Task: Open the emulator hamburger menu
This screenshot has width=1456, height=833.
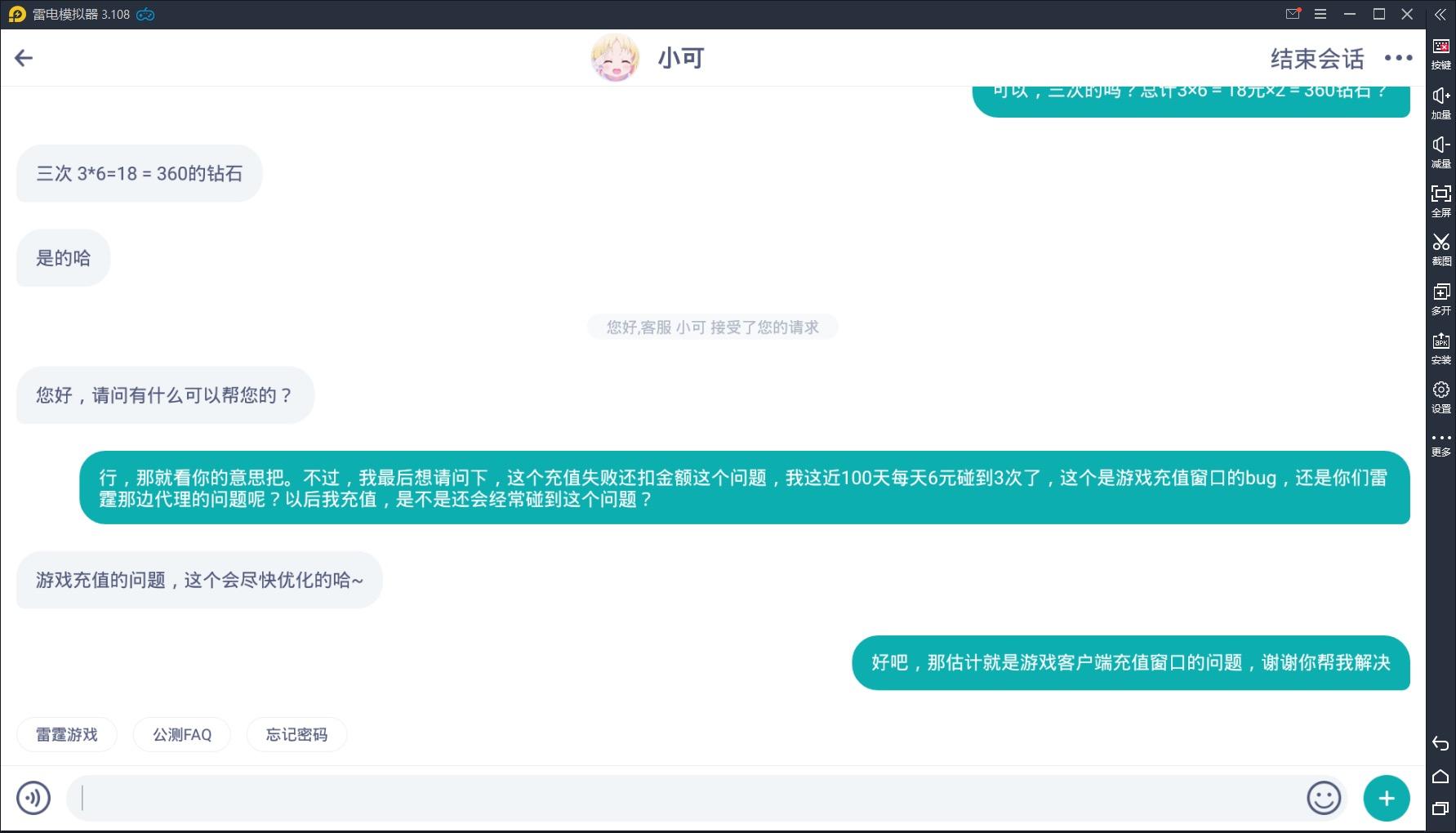Action: click(x=1320, y=14)
